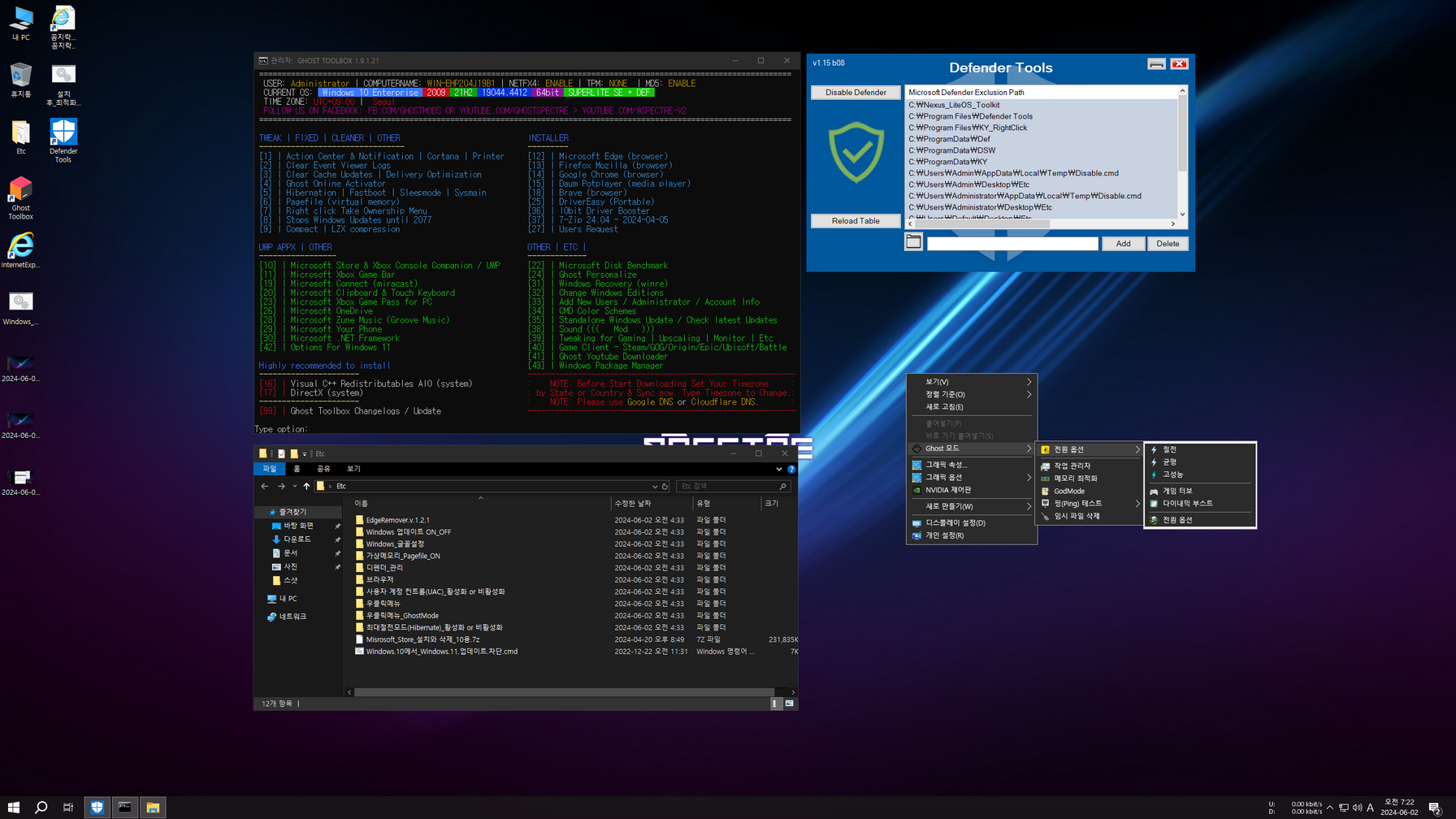Open the 공유 ribbon tab
The image size is (1456, 819).
click(x=323, y=469)
